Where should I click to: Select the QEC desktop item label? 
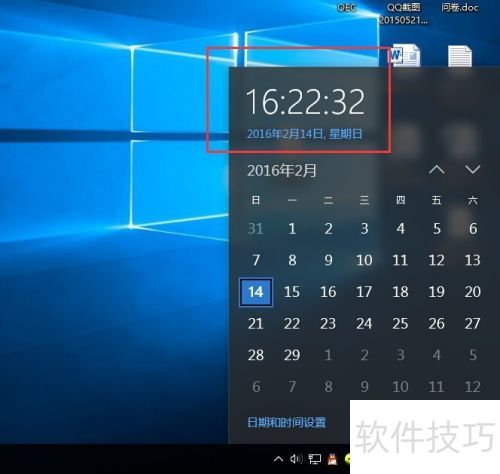click(347, 7)
